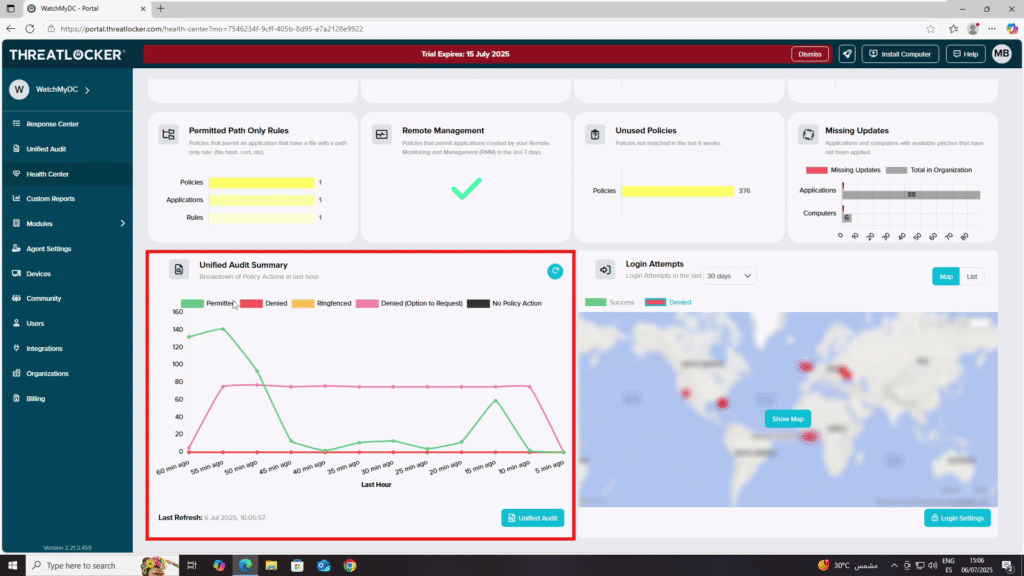The height and width of the screenshot is (576, 1024).
Task: Open Windows Start menu
Action: click(12, 566)
